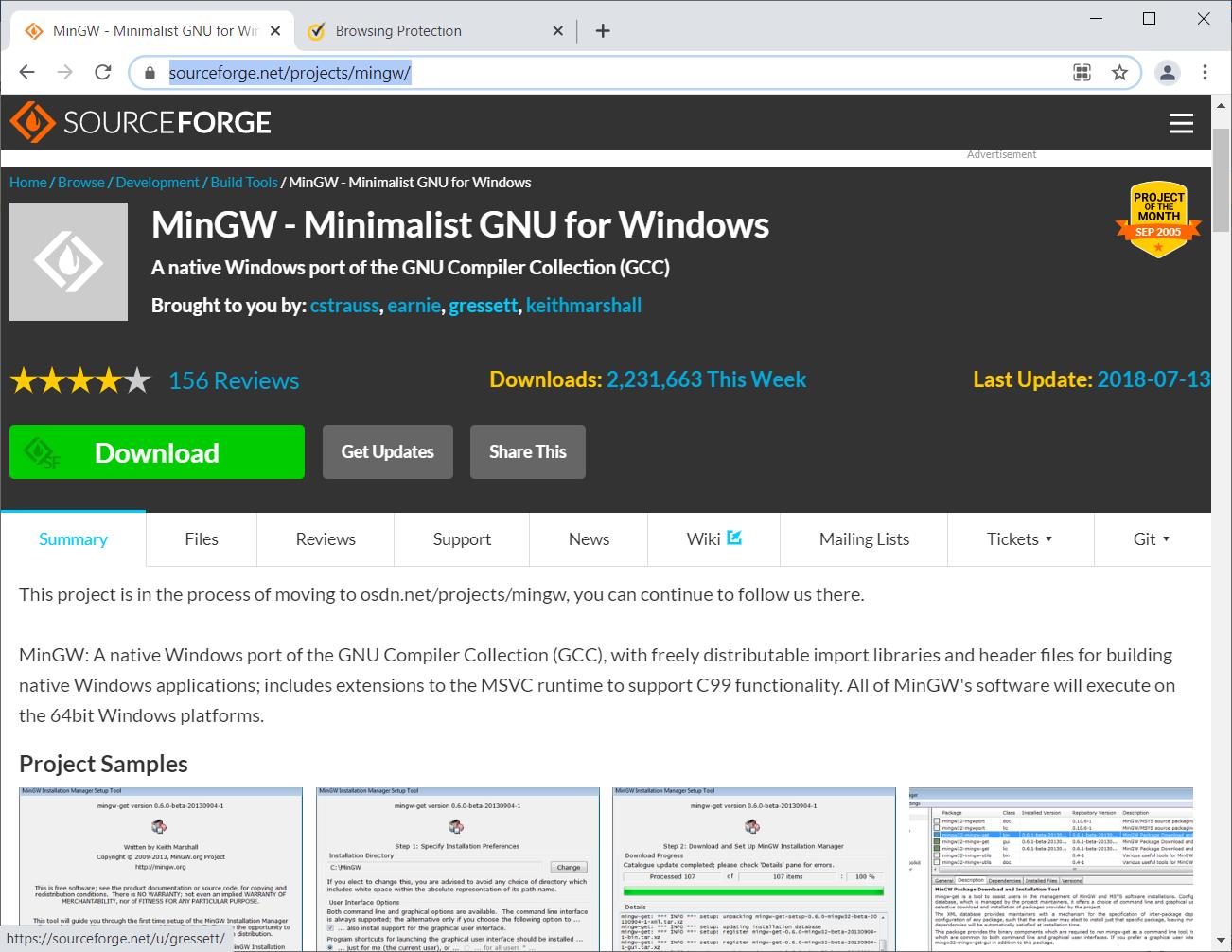Close the Browsing Protection tab
This screenshot has height=952, width=1232.
[557, 30]
